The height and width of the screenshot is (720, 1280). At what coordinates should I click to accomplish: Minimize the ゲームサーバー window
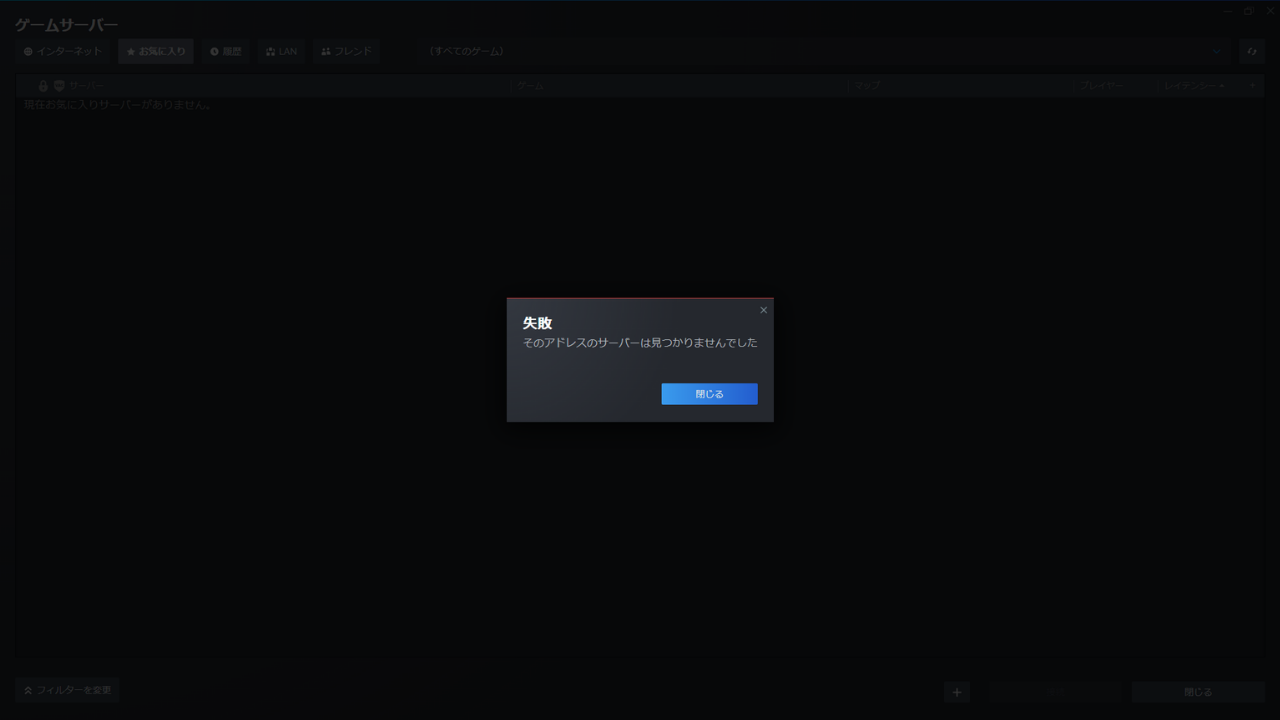[x=1228, y=11]
